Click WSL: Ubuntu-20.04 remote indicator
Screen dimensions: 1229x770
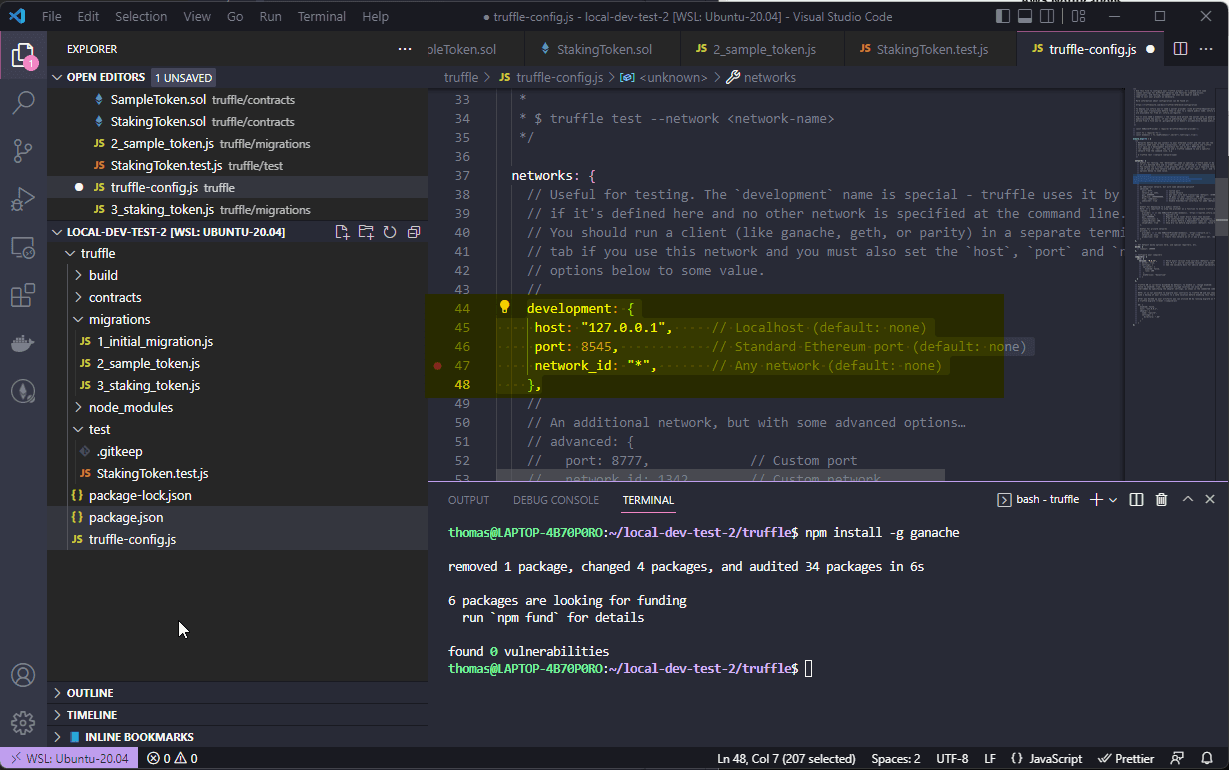[x=69, y=759]
